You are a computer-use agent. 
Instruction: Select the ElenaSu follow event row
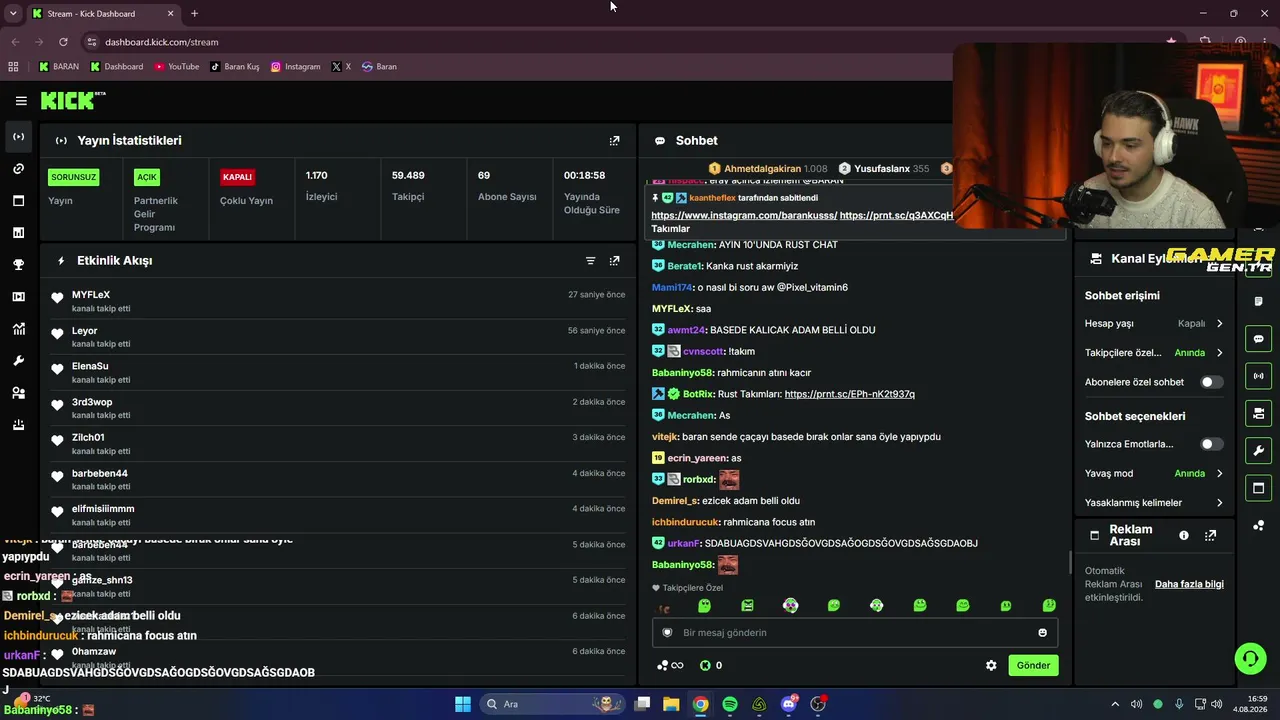point(340,372)
